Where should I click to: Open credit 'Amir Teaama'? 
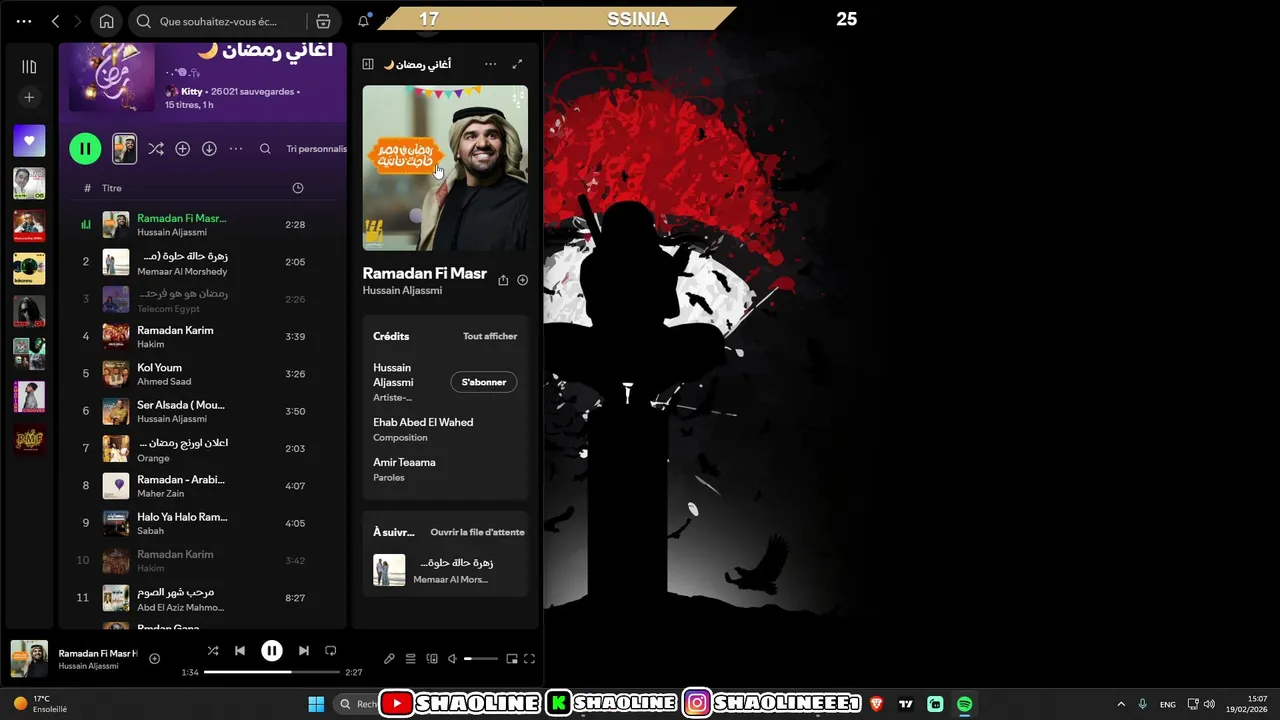pyautogui.click(x=404, y=462)
